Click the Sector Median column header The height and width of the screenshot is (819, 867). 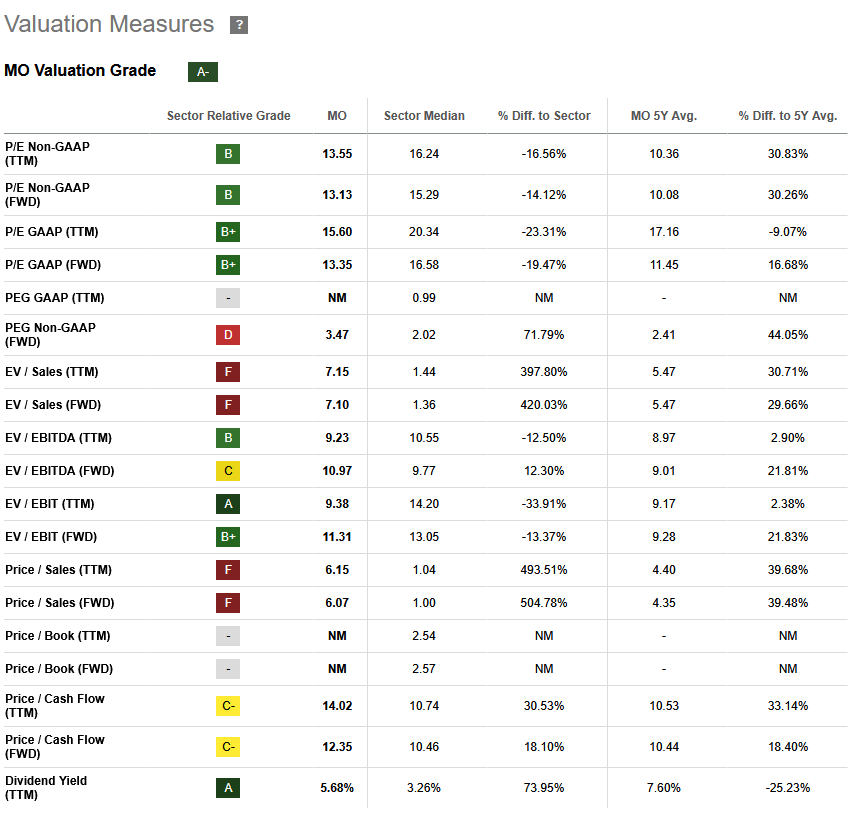[424, 116]
